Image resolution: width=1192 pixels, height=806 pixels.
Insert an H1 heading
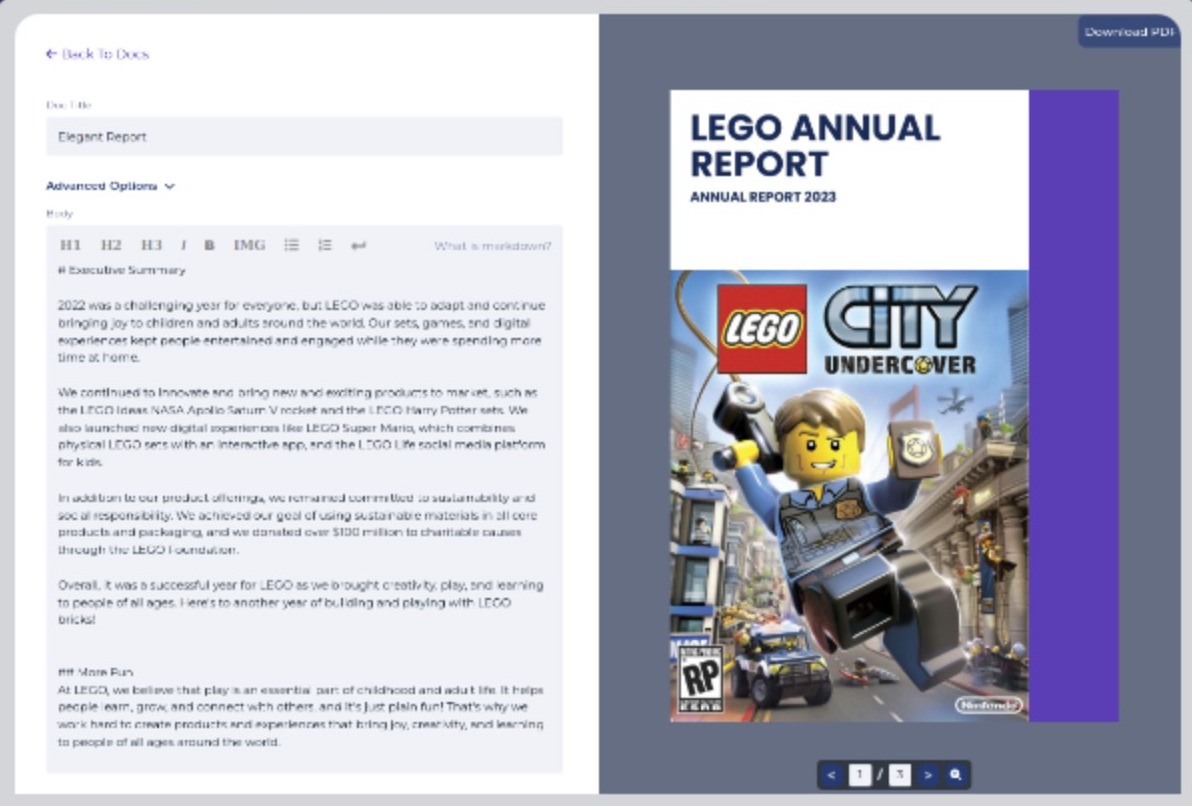point(70,245)
